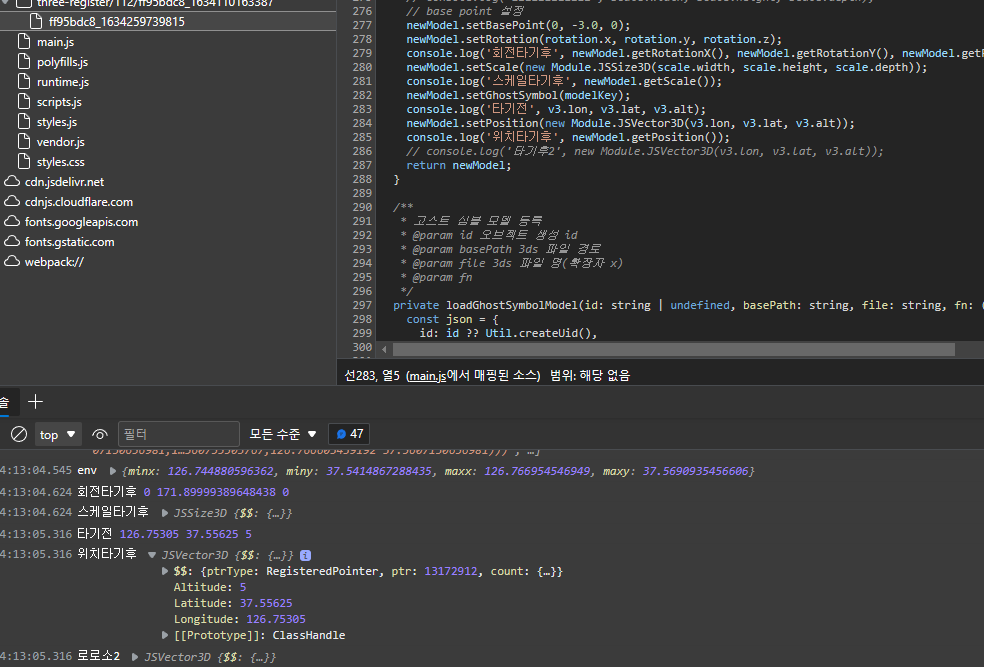Screen dimensions: 984x667
Task: Click the console filter input field
Action: [178, 434]
